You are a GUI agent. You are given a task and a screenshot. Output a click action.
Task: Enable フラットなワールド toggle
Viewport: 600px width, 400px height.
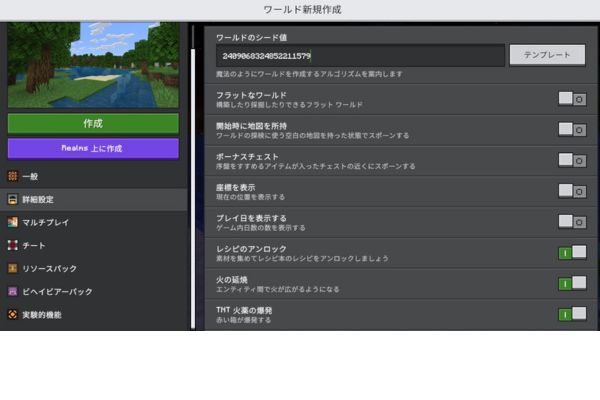[x=572, y=99]
